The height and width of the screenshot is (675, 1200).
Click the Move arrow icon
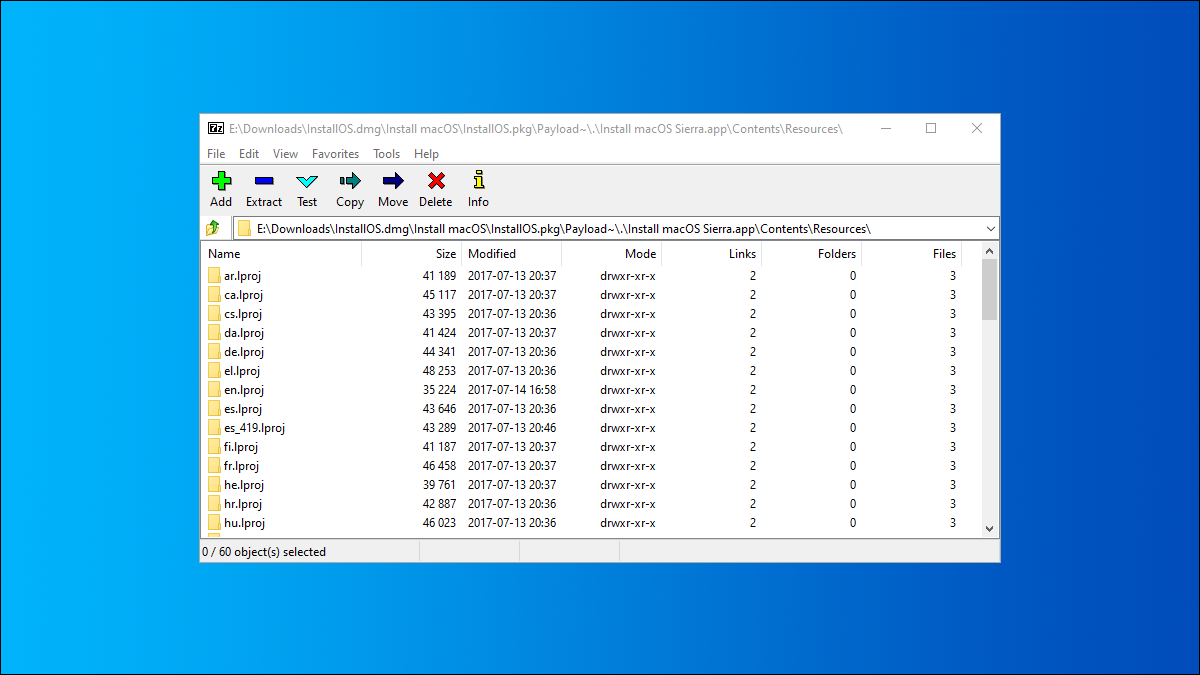point(393,181)
